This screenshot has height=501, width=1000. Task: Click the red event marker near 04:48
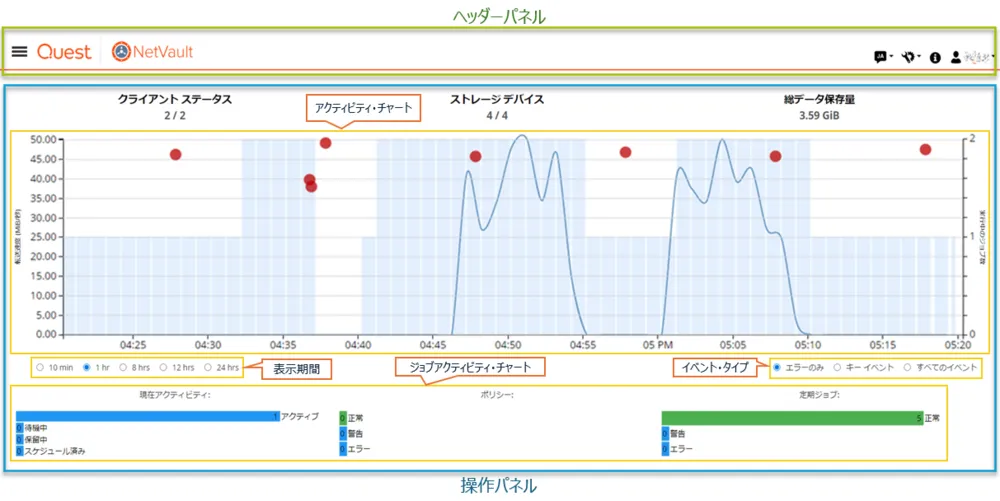tap(475, 156)
